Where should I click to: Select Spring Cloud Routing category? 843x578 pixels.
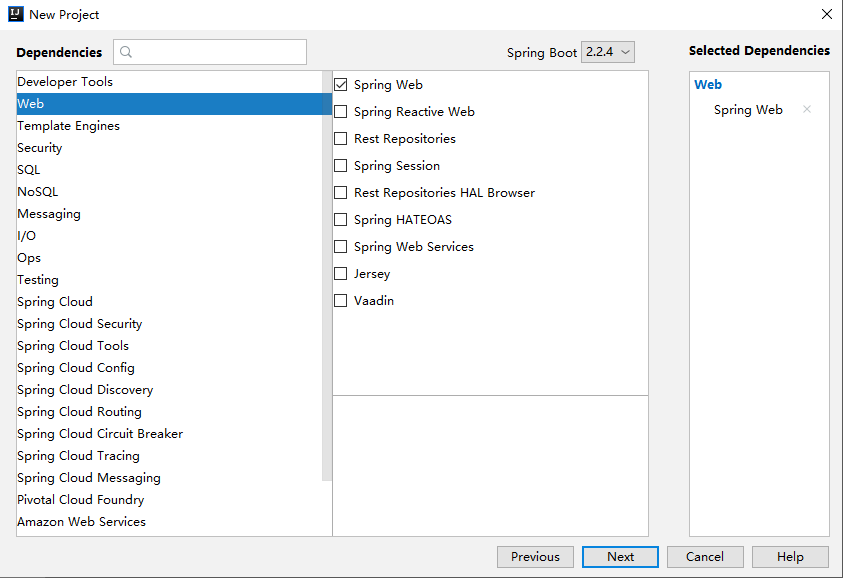click(x=169, y=412)
